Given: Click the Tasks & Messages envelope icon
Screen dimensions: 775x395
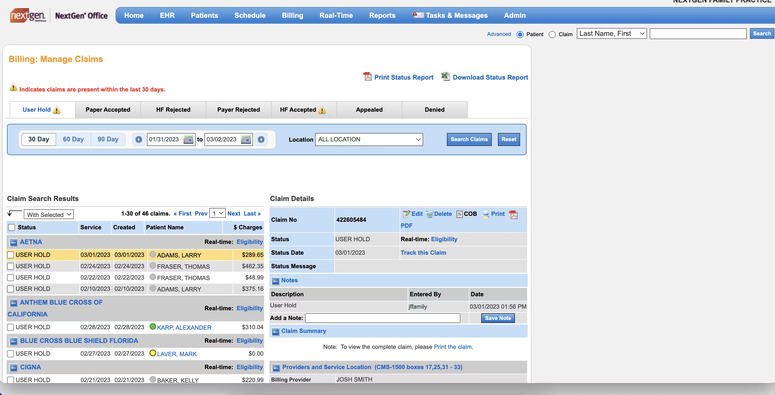Looking at the screenshot, I should pyautogui.click(x=418, y=15).
